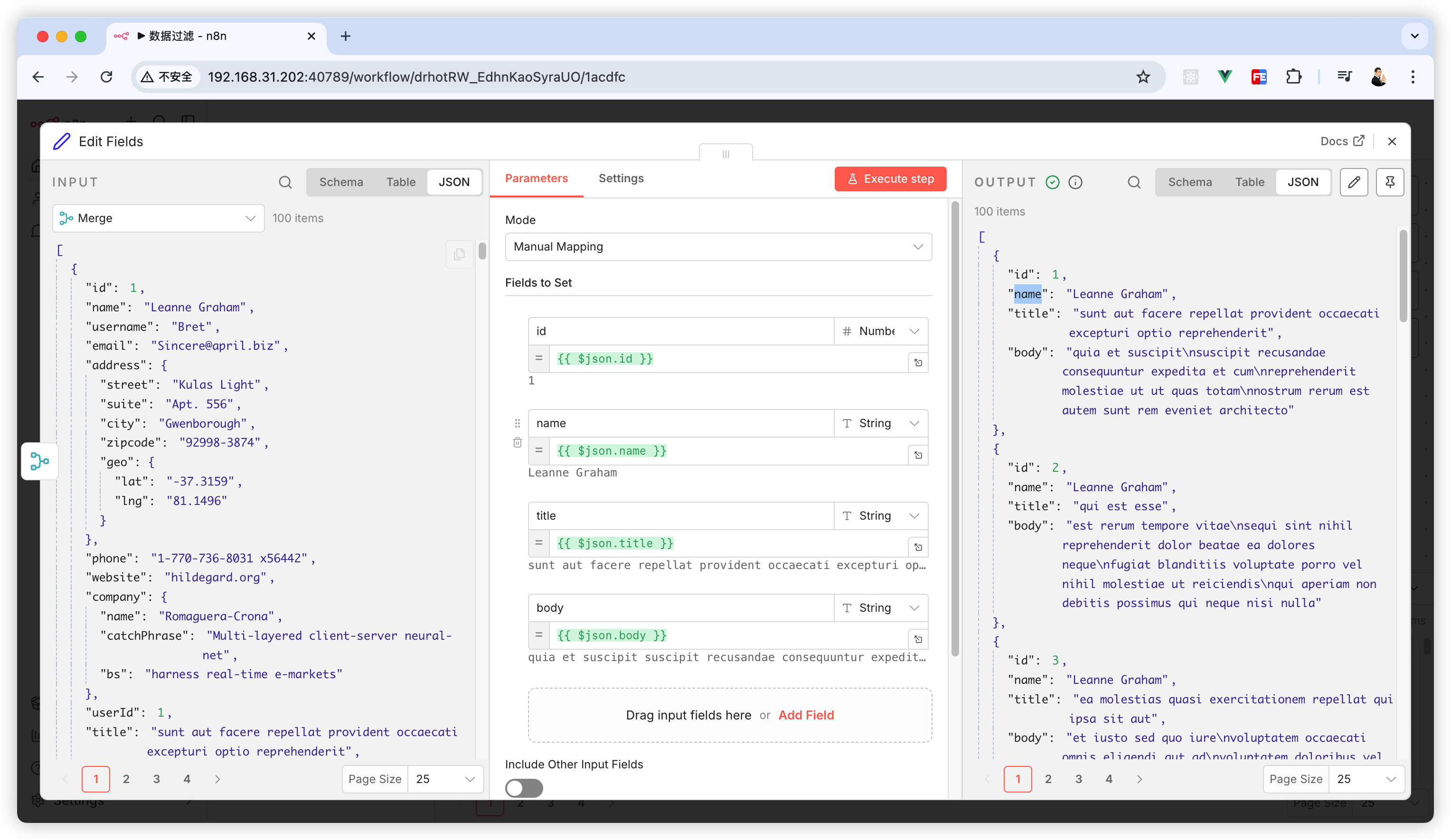1451x840 pixels.
Task: Click the output info circle icon
Action: point(1075,182)
